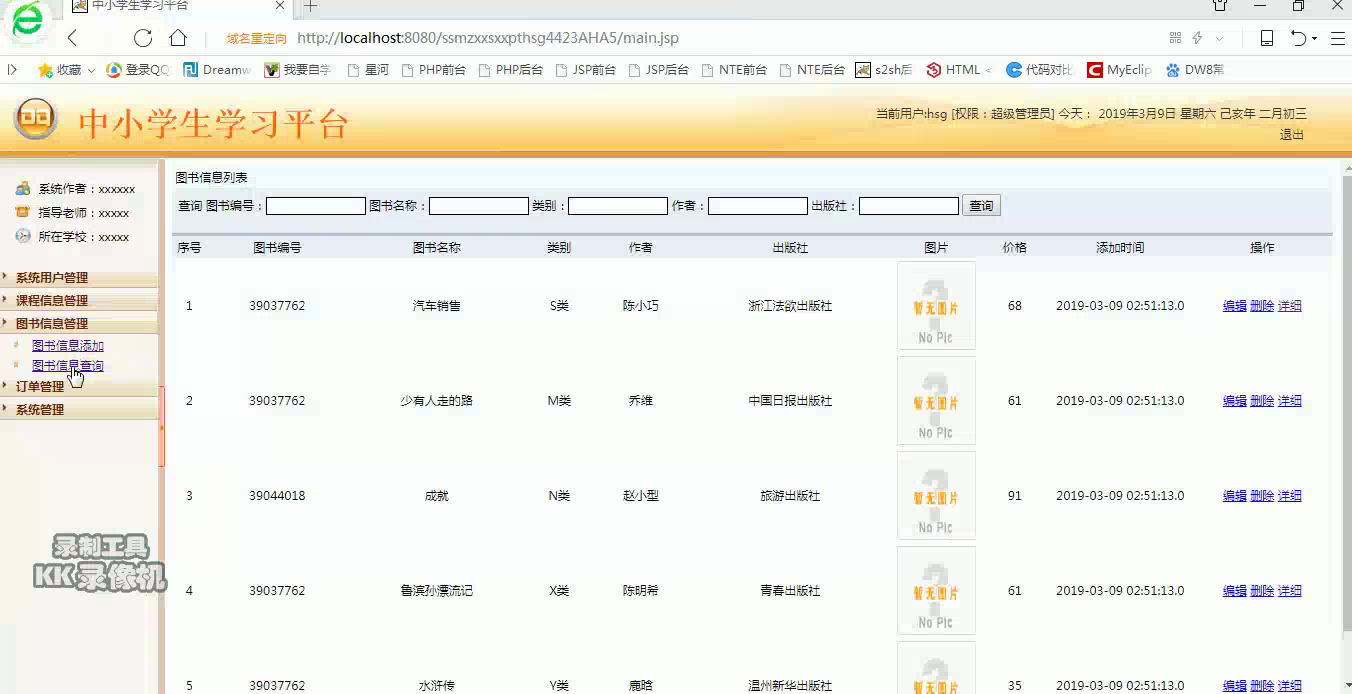The image size is (1352, 694).
Task: Expand 订单管理 menu
Action: tap(79, 386)
